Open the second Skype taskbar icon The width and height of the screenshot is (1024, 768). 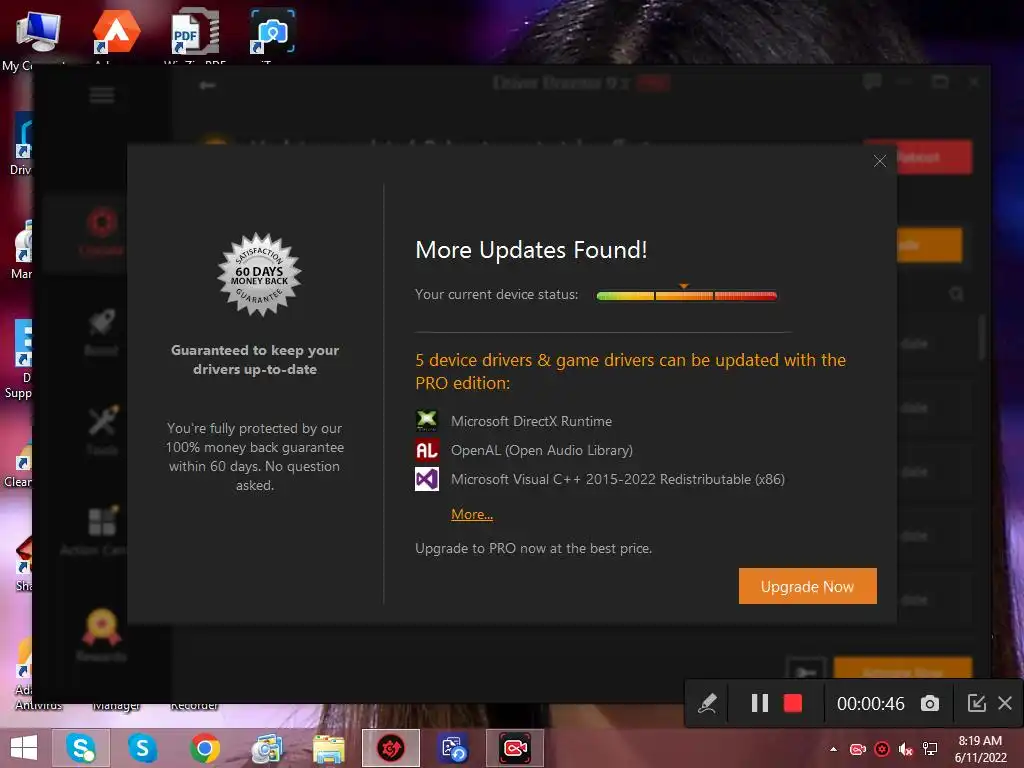[142, 748]
